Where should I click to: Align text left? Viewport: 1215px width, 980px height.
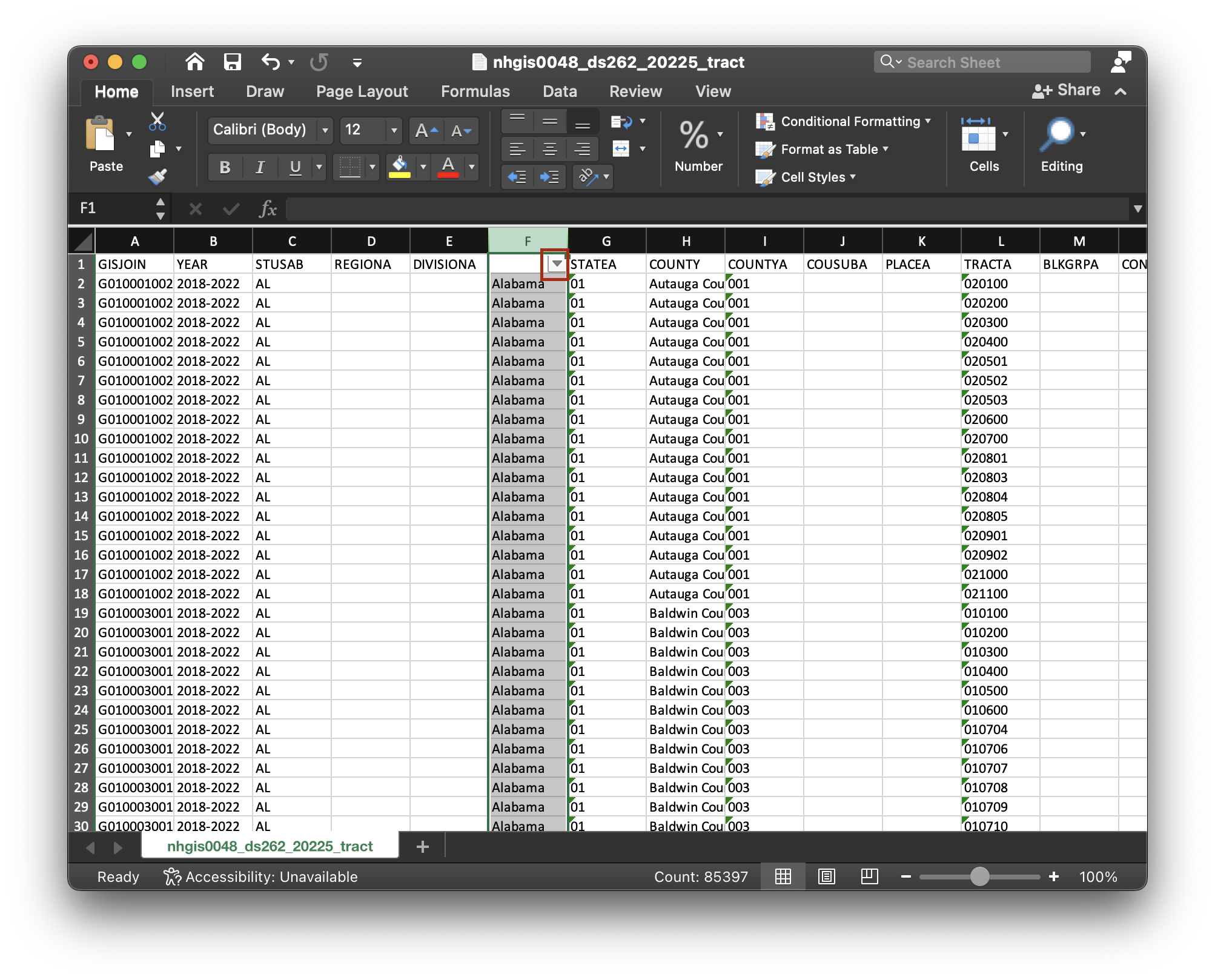point(517,149)
